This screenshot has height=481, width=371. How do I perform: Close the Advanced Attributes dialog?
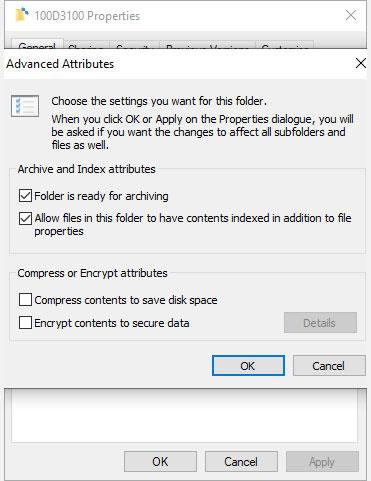tap(361, 63)
